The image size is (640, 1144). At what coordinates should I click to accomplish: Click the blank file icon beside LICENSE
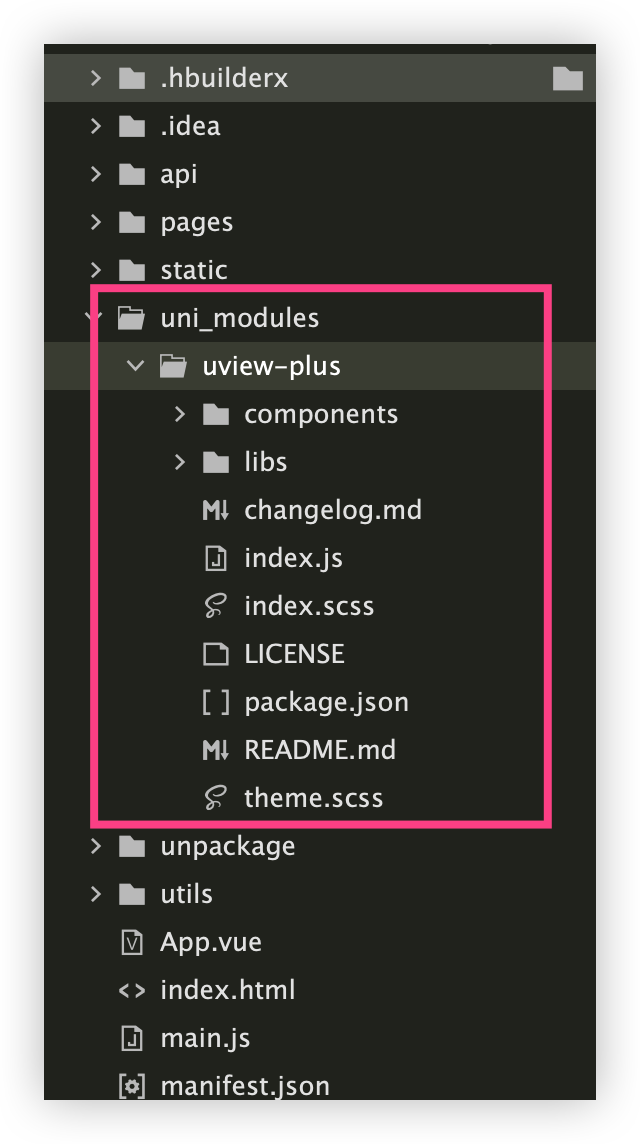click(x=216, y=654)
